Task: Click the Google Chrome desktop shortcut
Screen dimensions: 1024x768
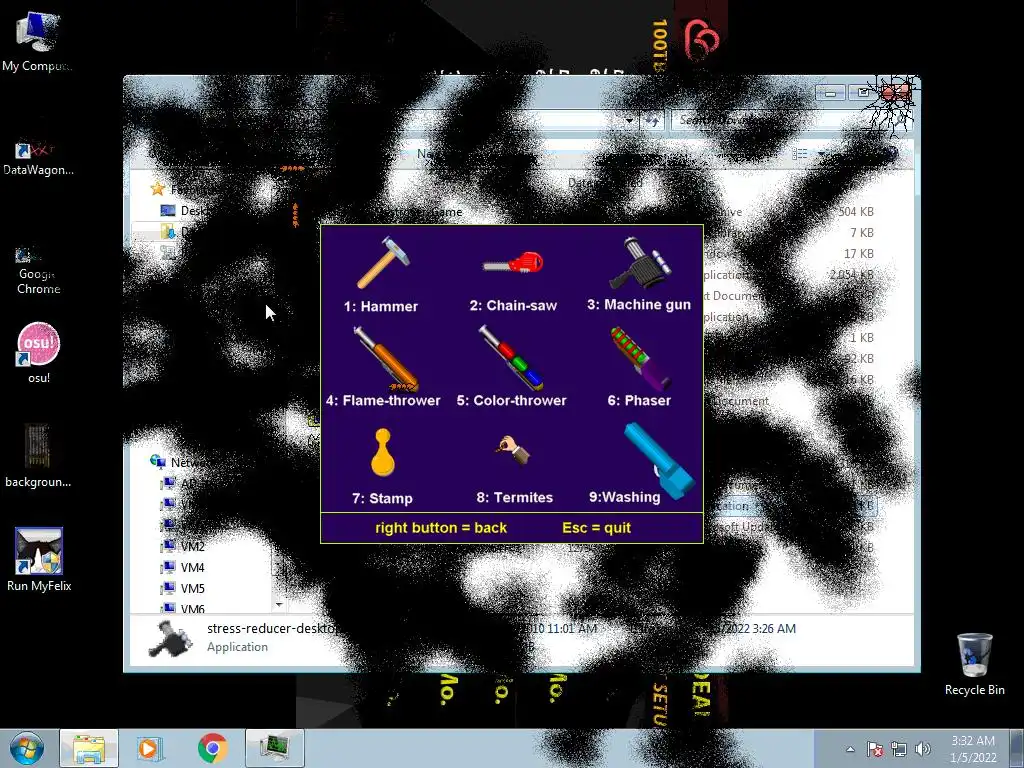Action: [38, 271]
